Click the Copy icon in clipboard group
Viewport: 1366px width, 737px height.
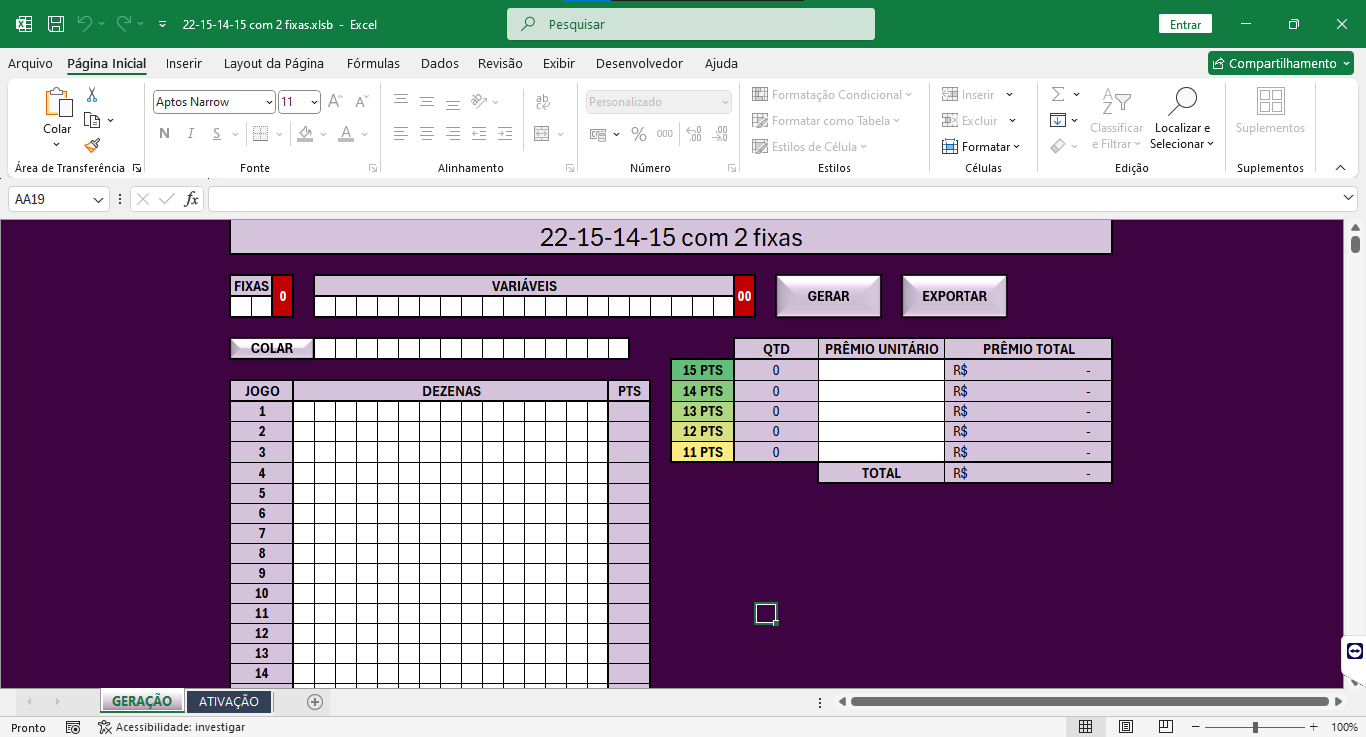click(92, 120)
